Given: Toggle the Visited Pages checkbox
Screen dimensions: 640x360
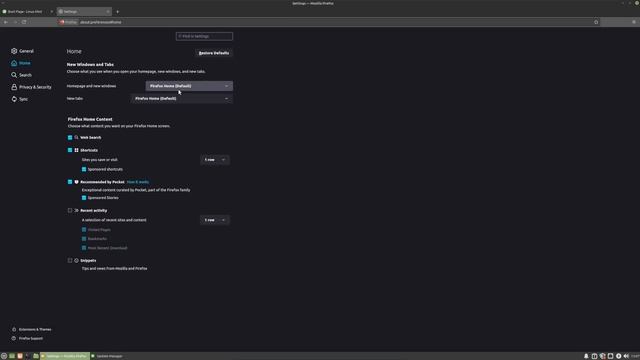Looking at the screenshot, I should tap(84, 230).
